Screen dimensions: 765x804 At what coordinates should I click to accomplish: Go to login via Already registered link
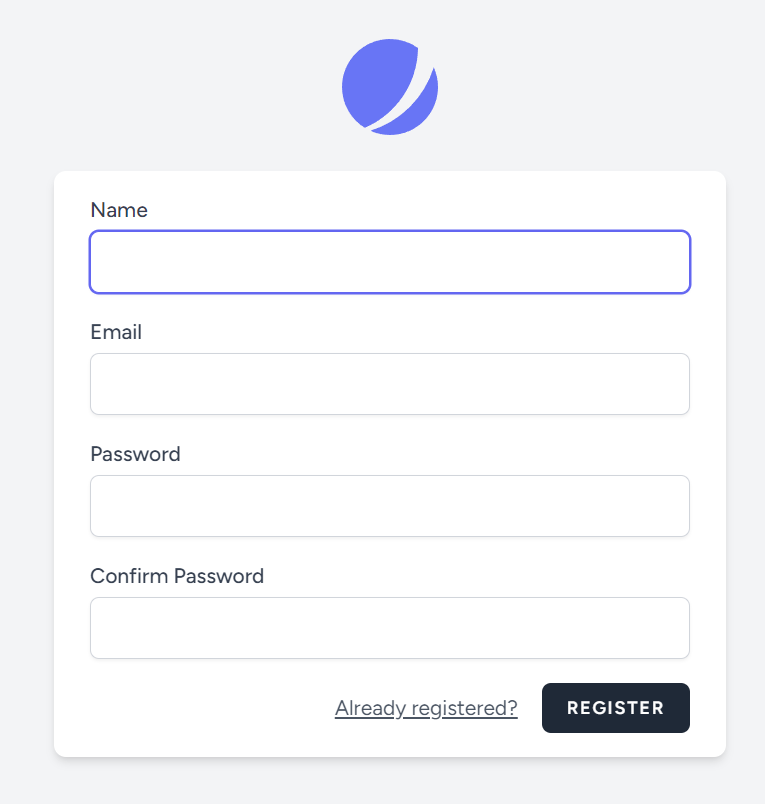pos(426,708)
